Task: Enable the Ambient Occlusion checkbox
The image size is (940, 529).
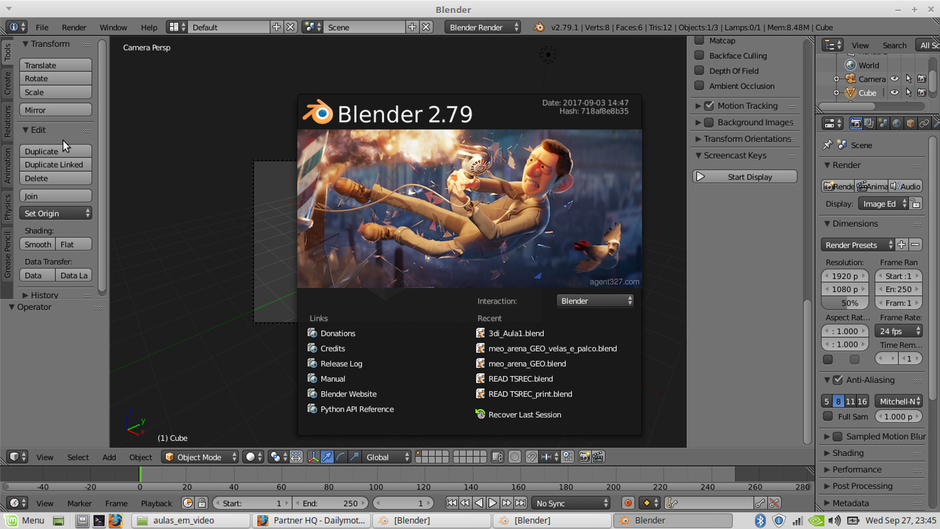Action: pyautogui.click(x=700, y=86)
